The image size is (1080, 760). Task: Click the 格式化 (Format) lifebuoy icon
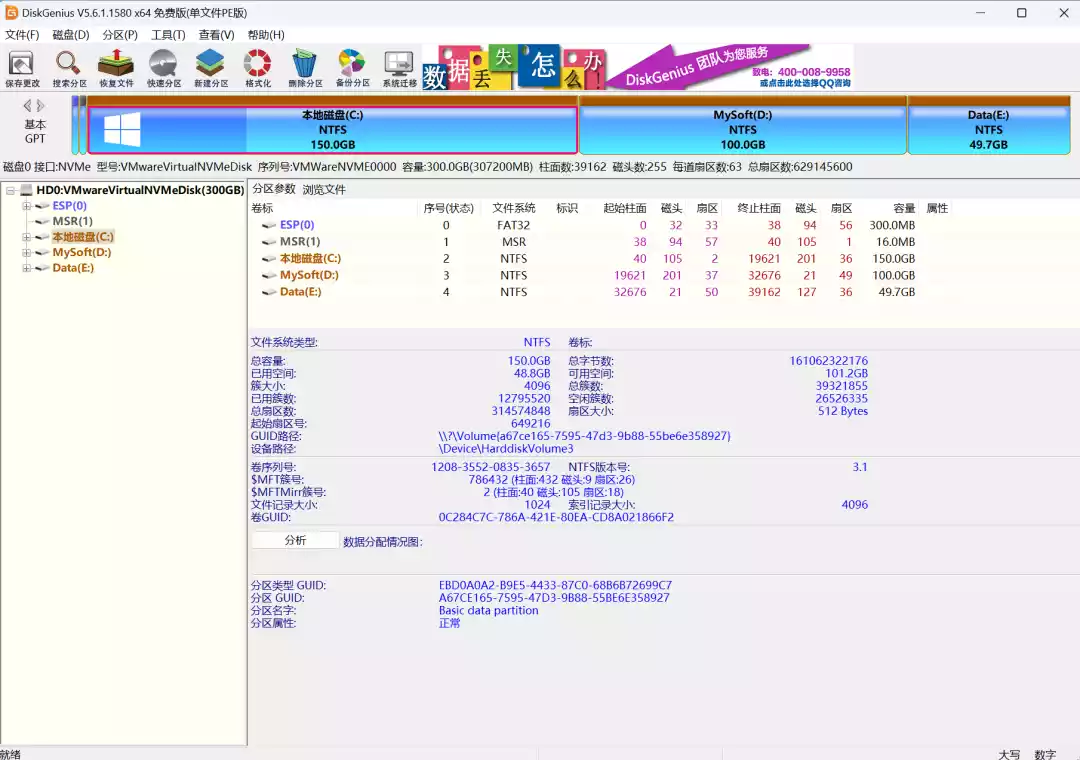(x=258, y=67)
